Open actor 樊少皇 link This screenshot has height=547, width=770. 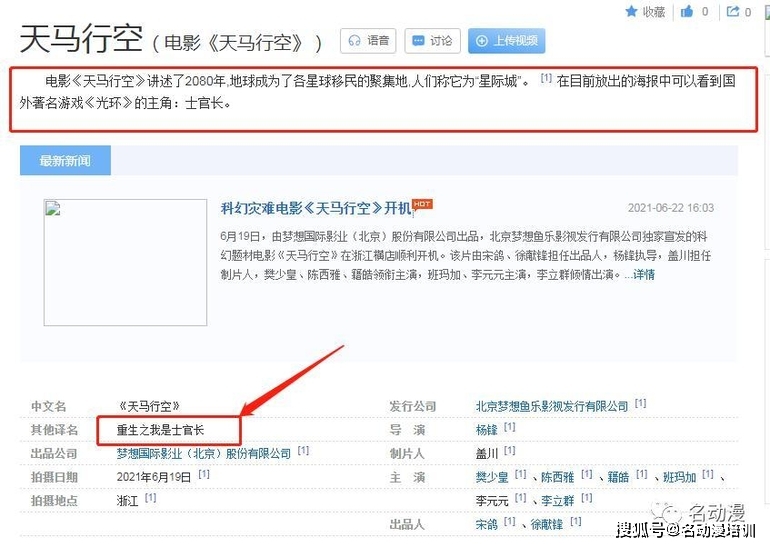click(492, 477)
